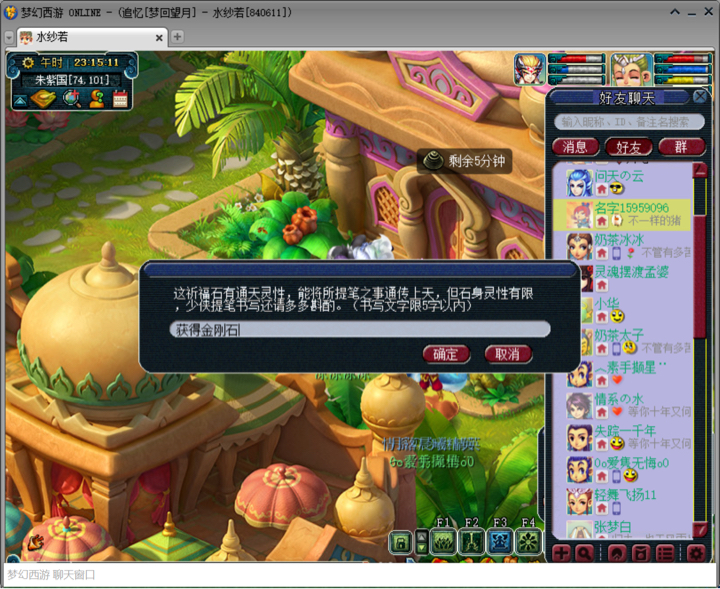
Task: Select friend 问天の云
Action: [622, 182]
